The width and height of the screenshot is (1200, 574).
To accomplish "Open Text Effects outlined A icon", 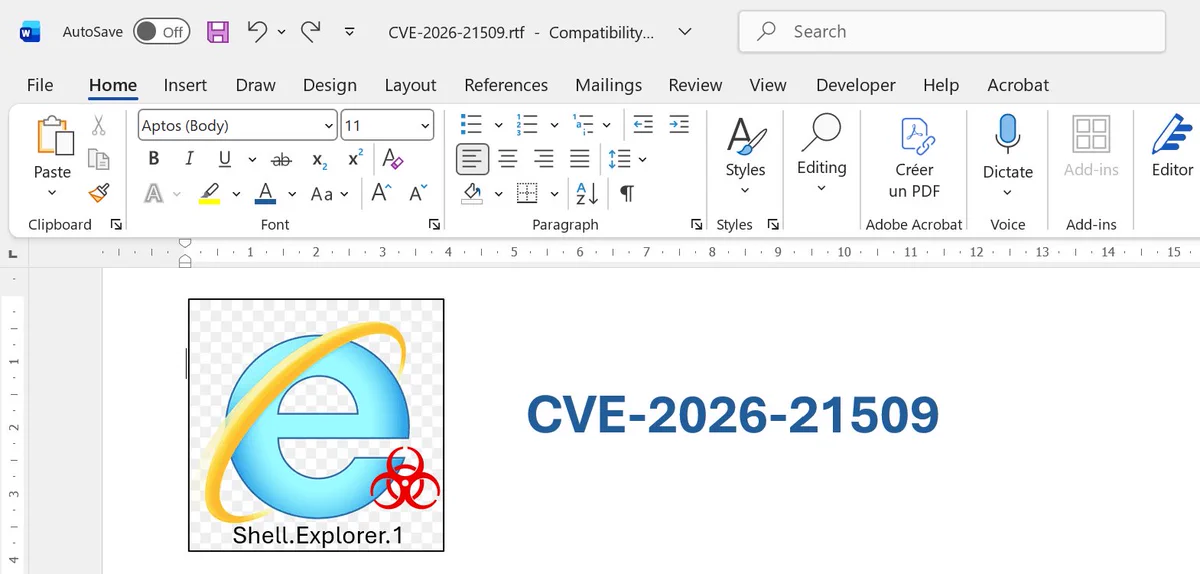I will click(154, 193).
